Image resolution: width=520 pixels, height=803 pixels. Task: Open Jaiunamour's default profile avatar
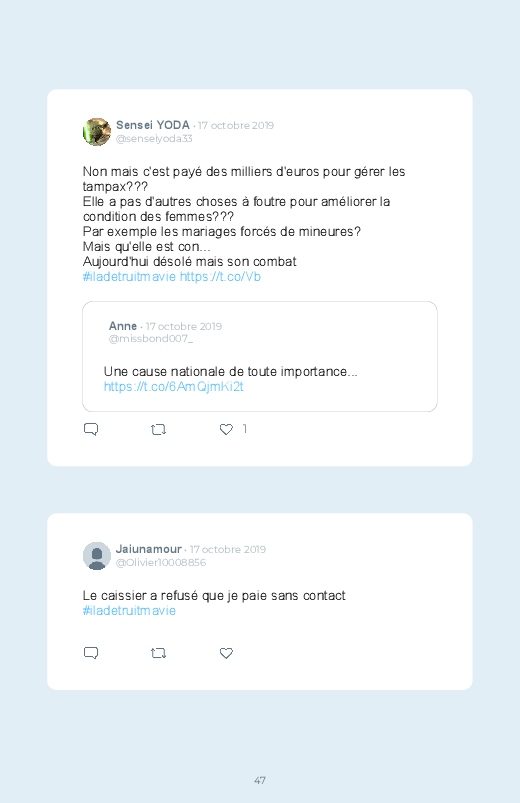(x=97, y=556)
